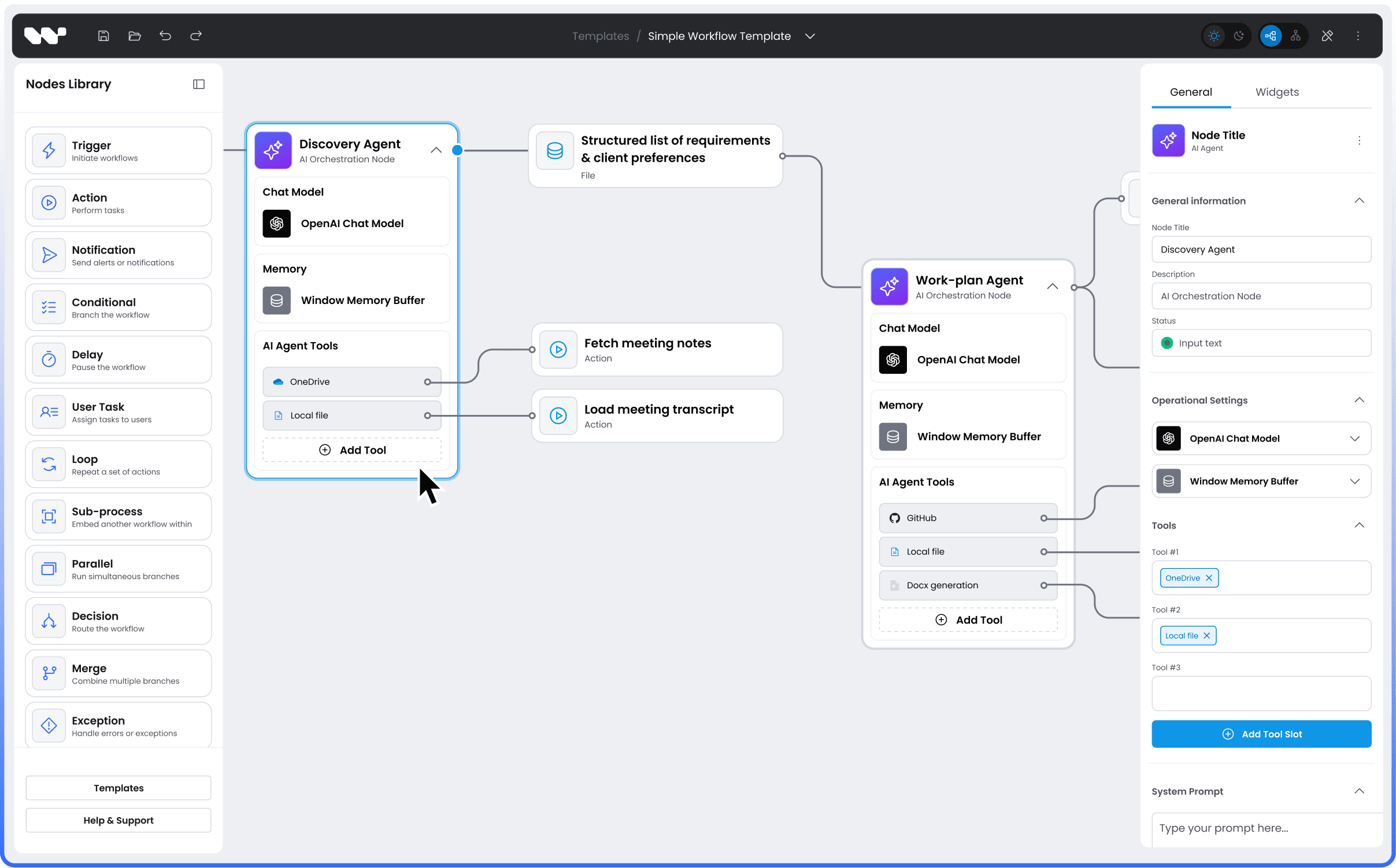
Task: Collapse the Discovery Agent node card
Action: tap(436, 150)
